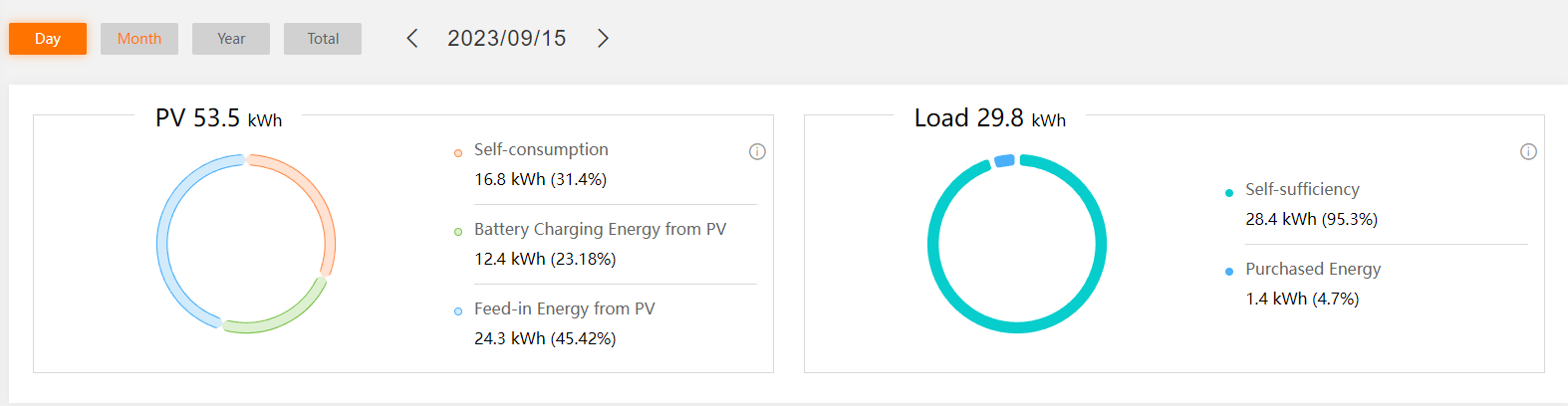1568x406 pixels.
Task: Click the green Battery Charging legend dot
Action: click(458, 232)
